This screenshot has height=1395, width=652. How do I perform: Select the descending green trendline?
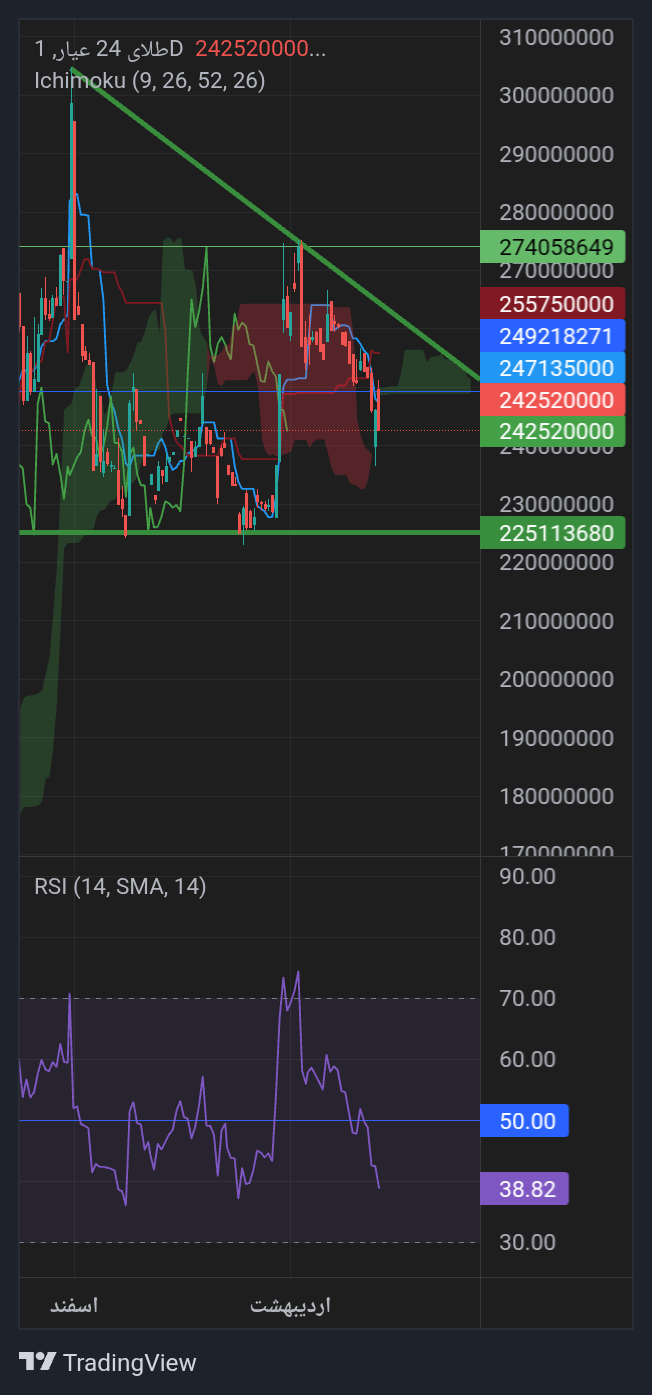[x=274, y=222]
